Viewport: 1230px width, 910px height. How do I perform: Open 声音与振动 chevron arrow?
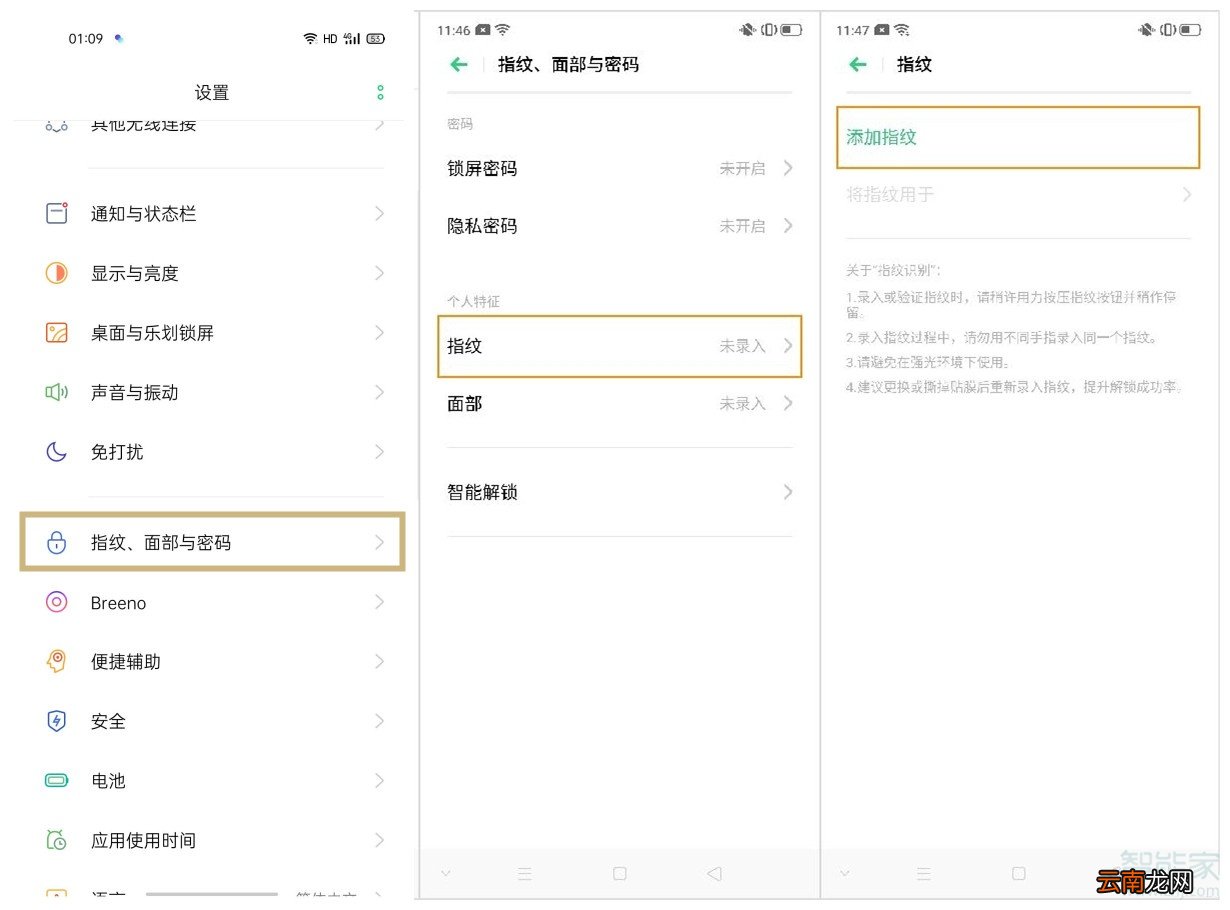click(379, 392)
